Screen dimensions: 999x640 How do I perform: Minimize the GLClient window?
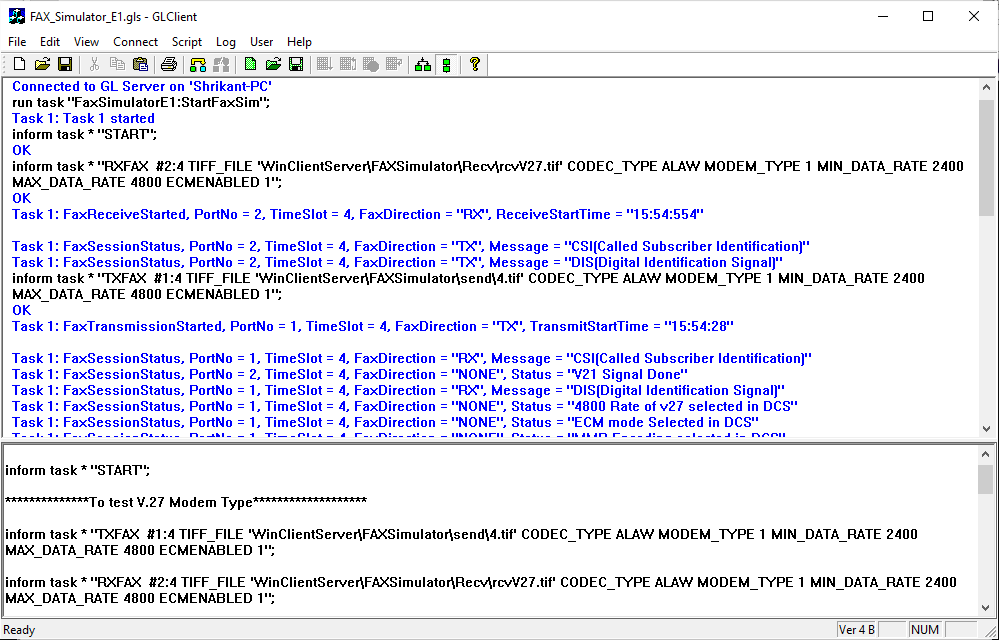tap(882, 17)
